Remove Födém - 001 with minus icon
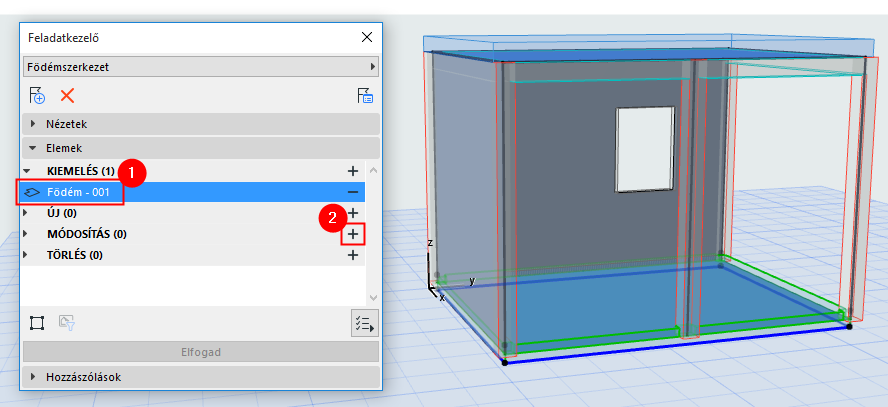 point(353,192)
